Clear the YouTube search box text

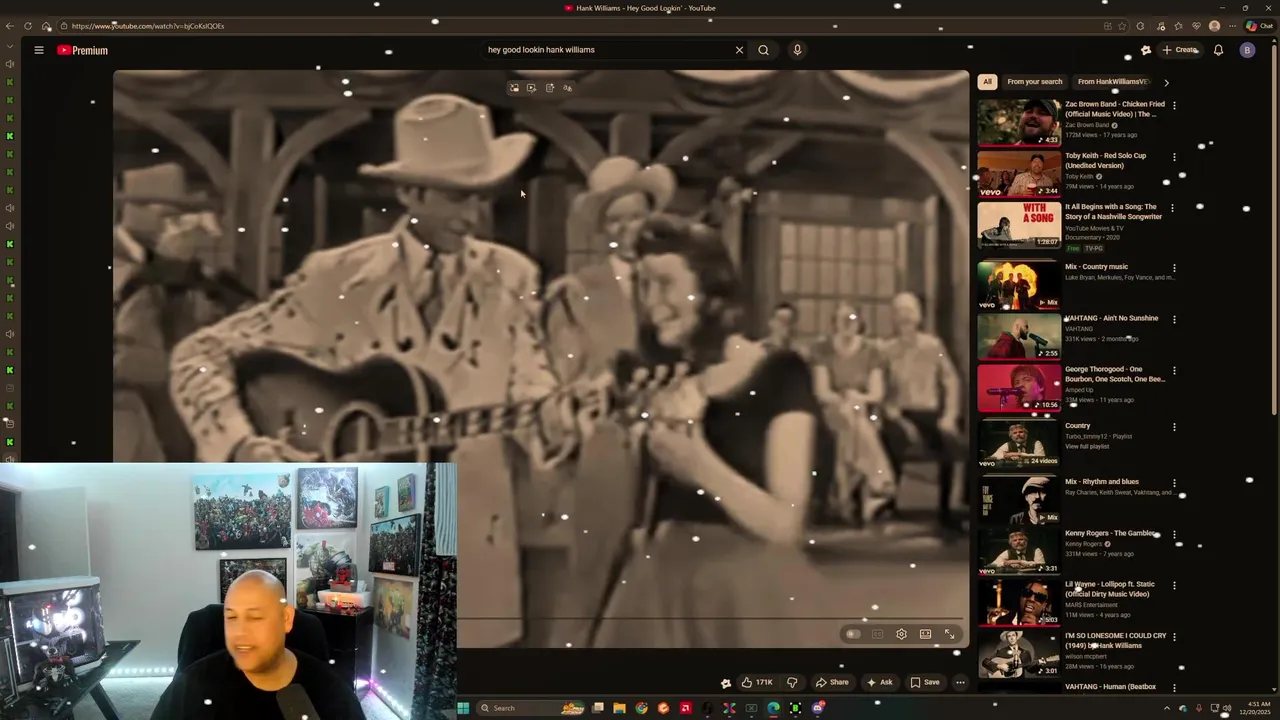(x=739, y=50)
